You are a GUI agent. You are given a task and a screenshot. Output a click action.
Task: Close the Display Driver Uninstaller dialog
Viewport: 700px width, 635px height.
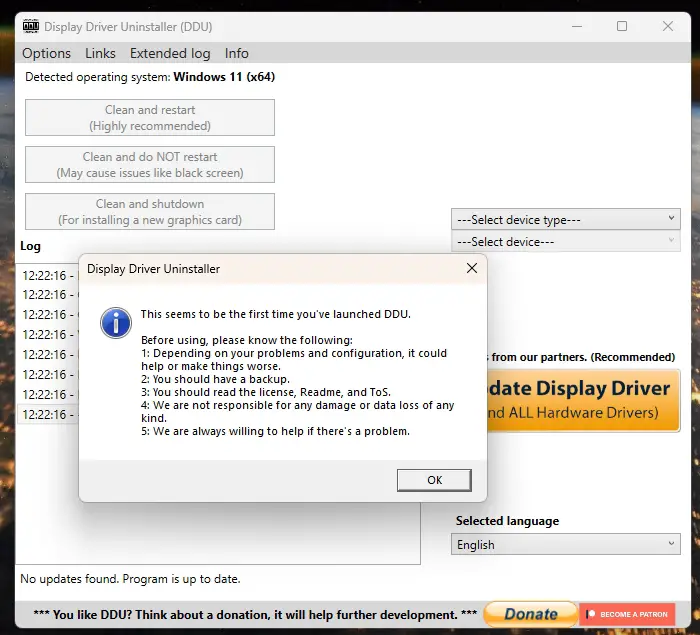[x=472, y=268]
